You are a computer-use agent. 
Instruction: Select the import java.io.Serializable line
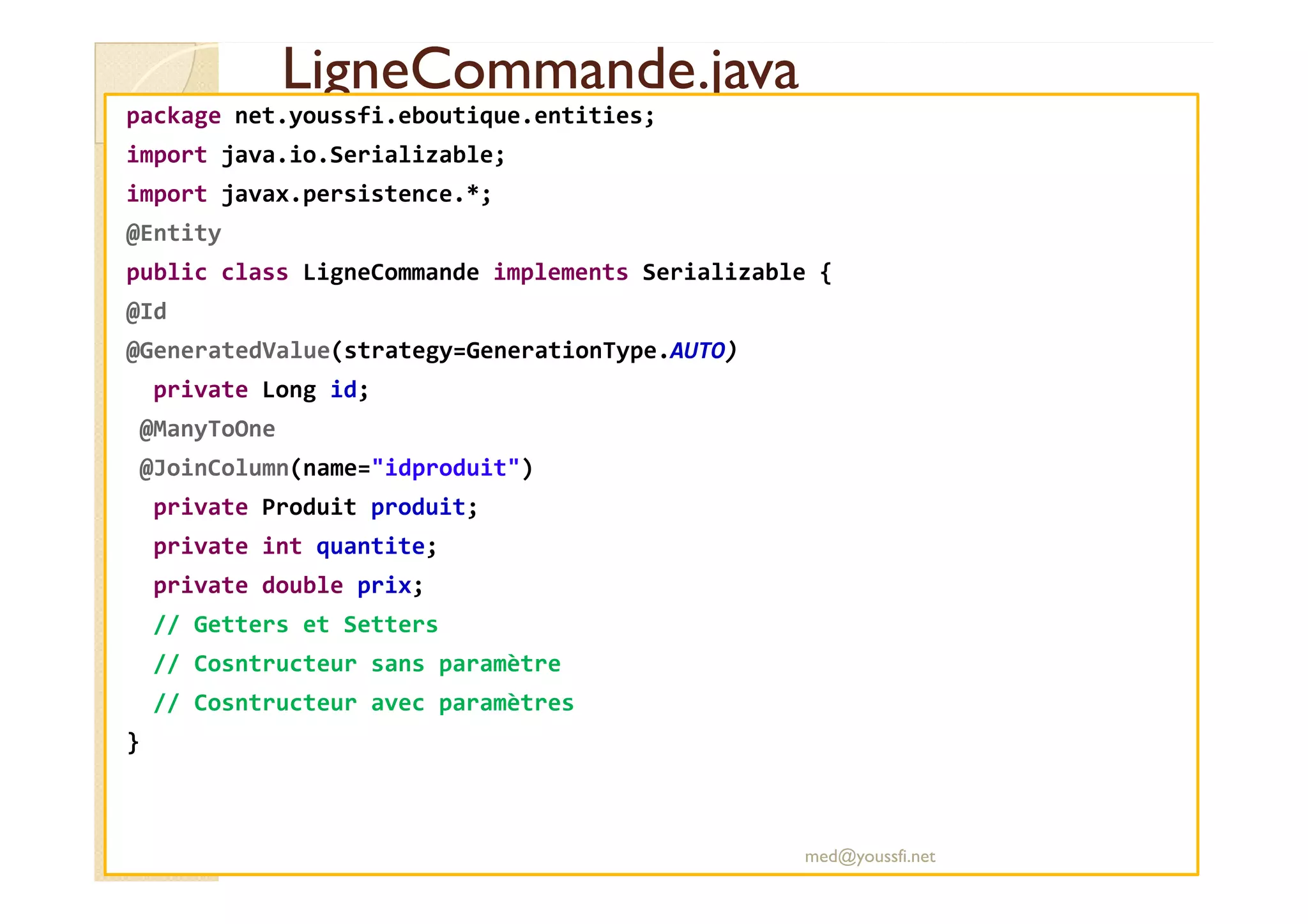316,155
